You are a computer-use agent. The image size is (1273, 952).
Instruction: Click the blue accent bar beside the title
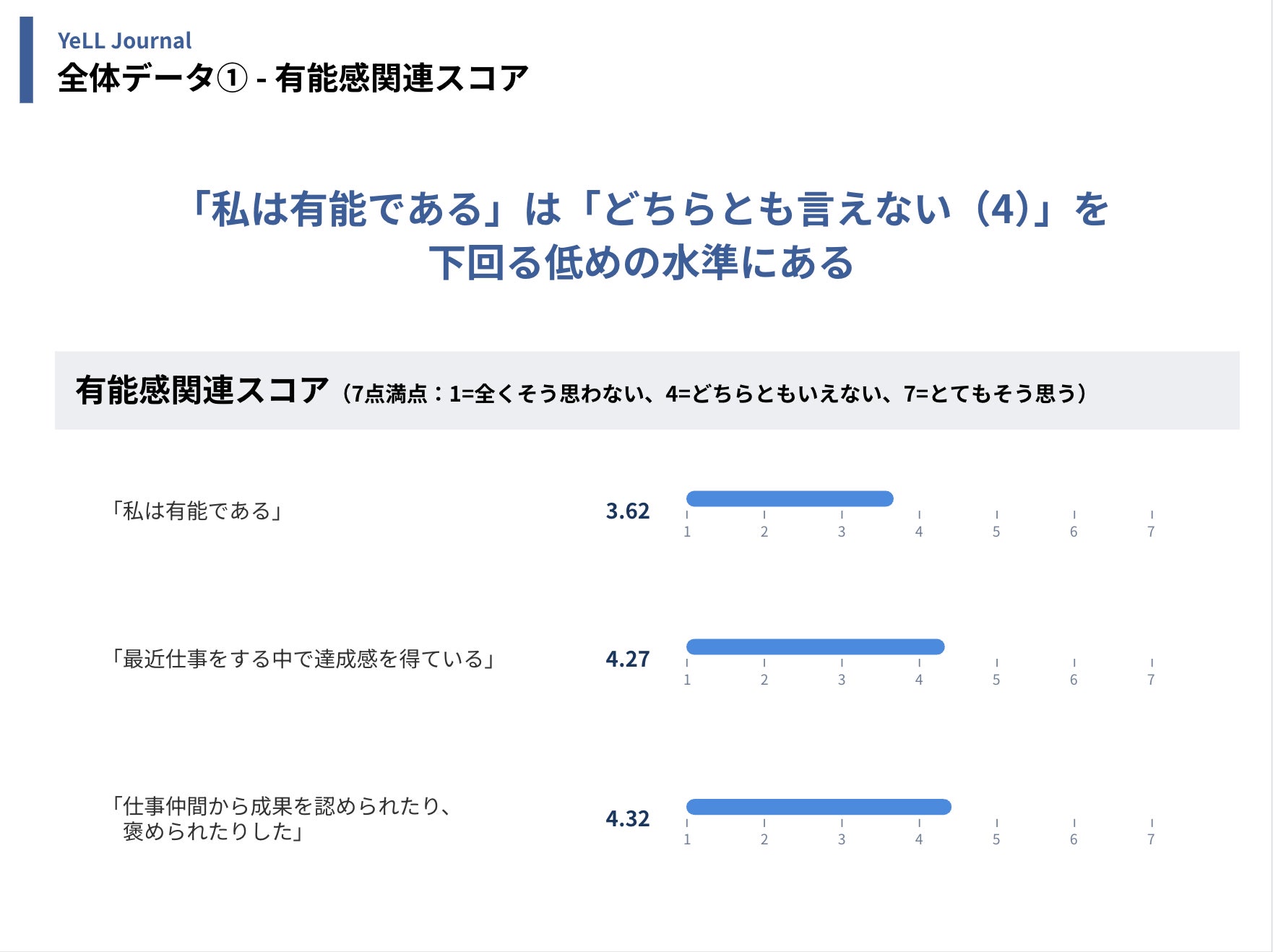[26, 60]
